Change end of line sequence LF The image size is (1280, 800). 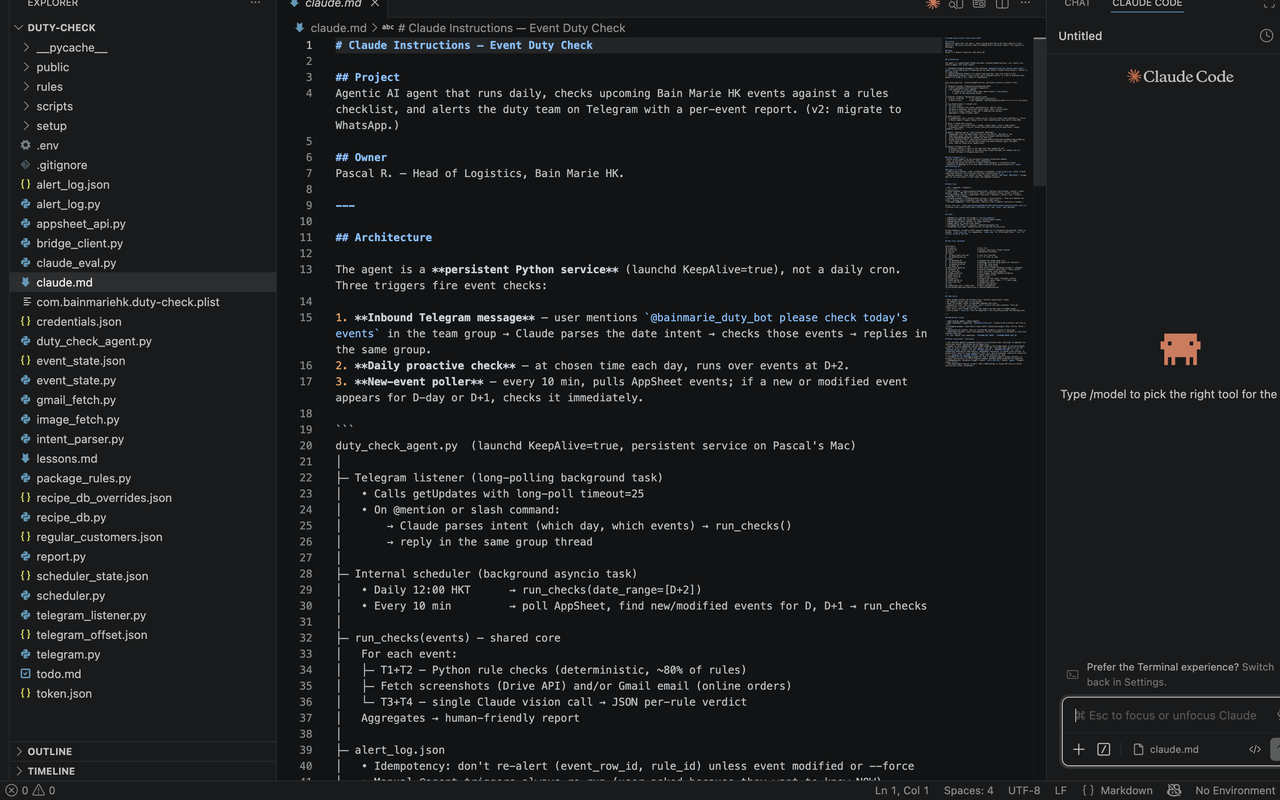point(1061,790)
